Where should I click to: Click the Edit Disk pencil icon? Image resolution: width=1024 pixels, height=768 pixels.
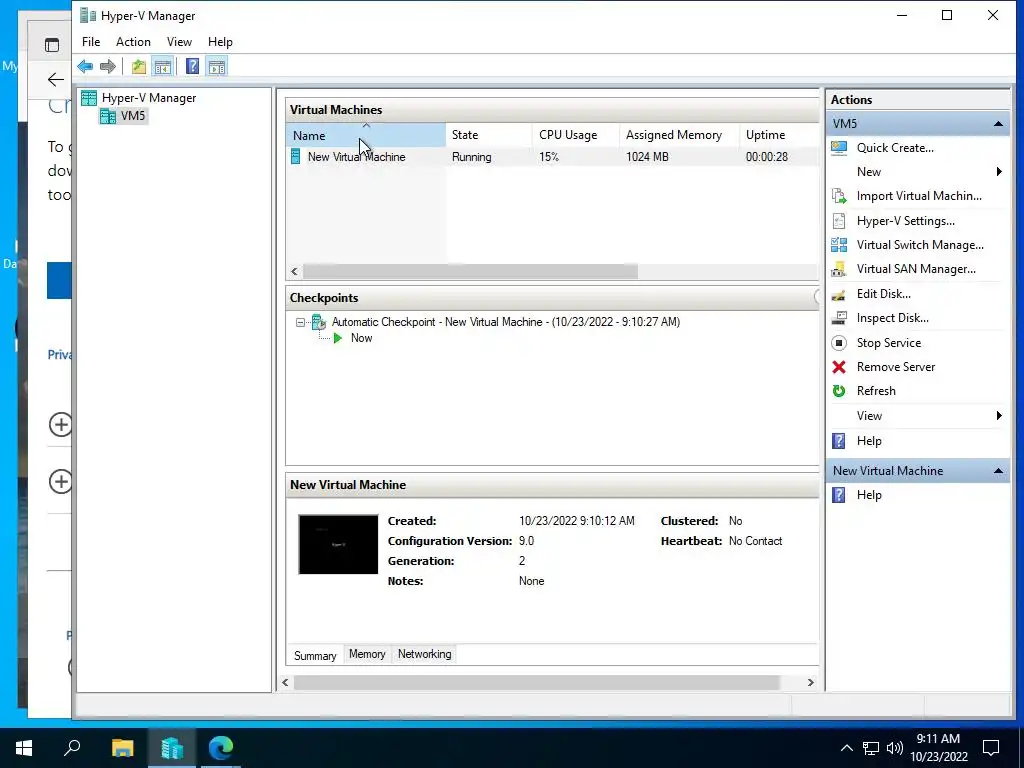point(839,294)
